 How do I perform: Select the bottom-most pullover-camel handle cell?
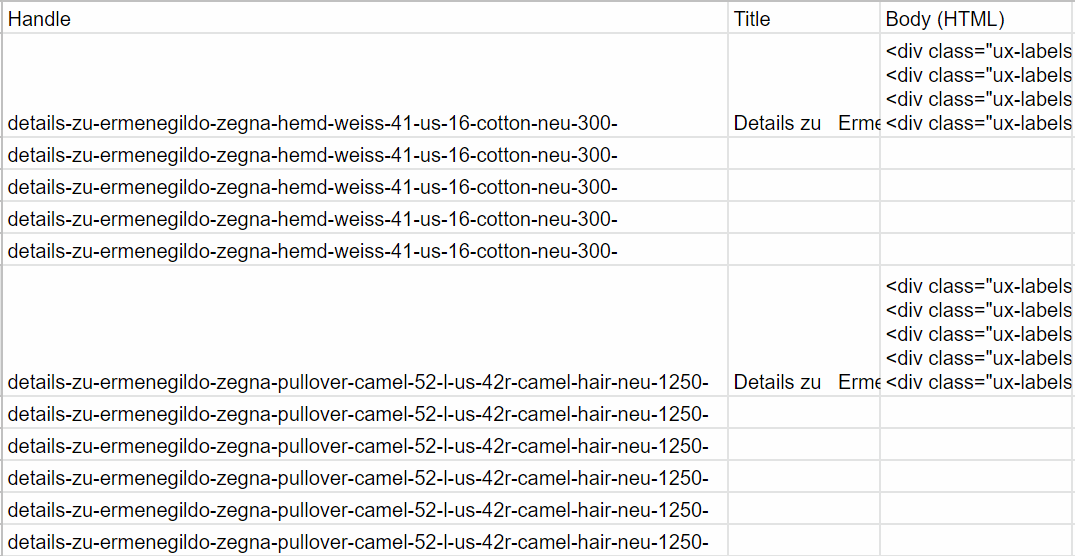(x=365, y=542)
